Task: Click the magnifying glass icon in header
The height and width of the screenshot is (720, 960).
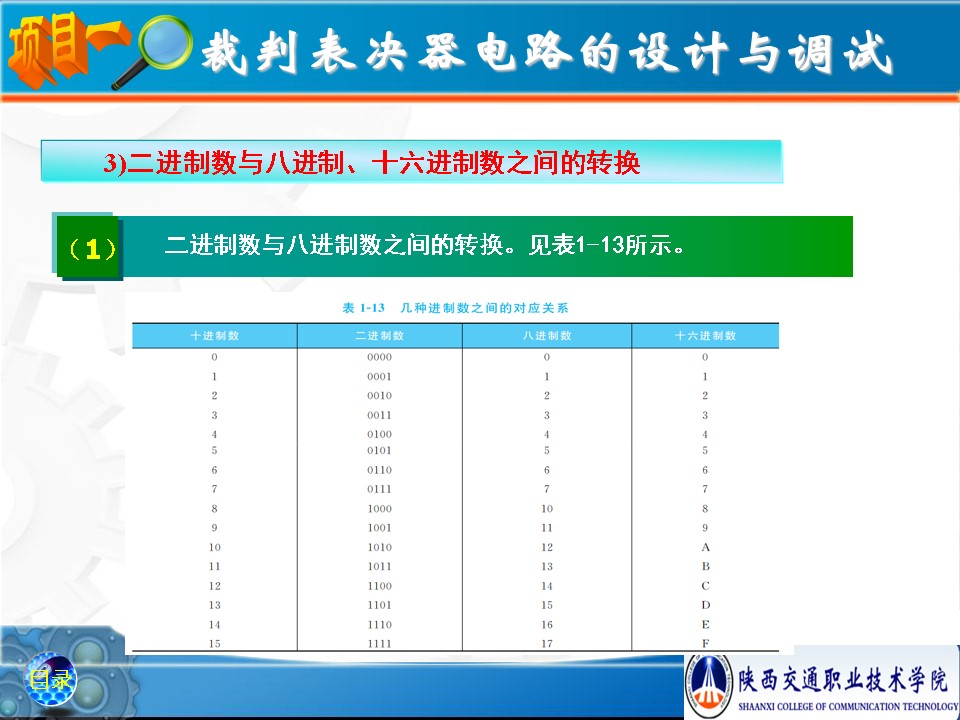Action: click(154, 48)
